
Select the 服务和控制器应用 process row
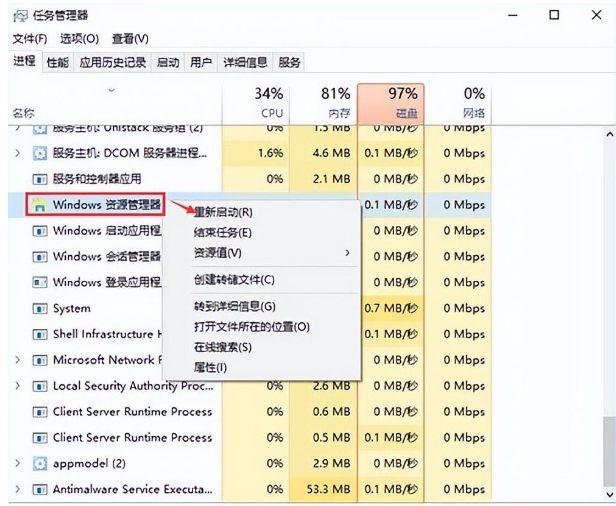pos(249,179)
